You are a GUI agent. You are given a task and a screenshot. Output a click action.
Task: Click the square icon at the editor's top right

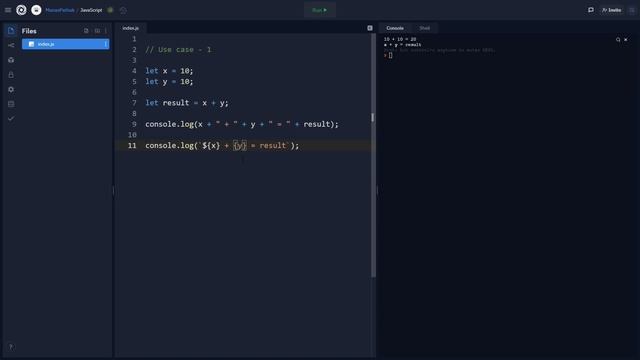pyautogui.click(x=370, y=28)
